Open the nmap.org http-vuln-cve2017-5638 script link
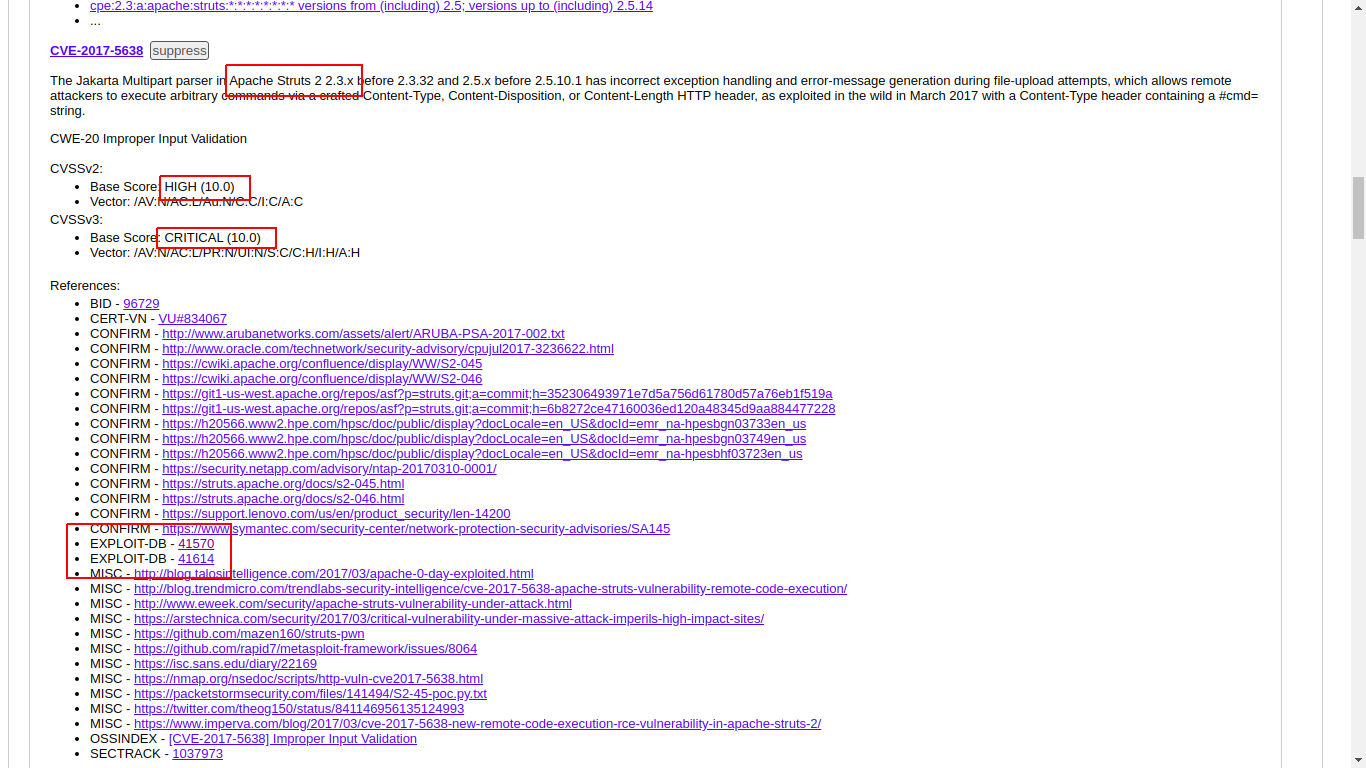The width and height of the screenshot is (1366, 768). [x=308, y=679]
